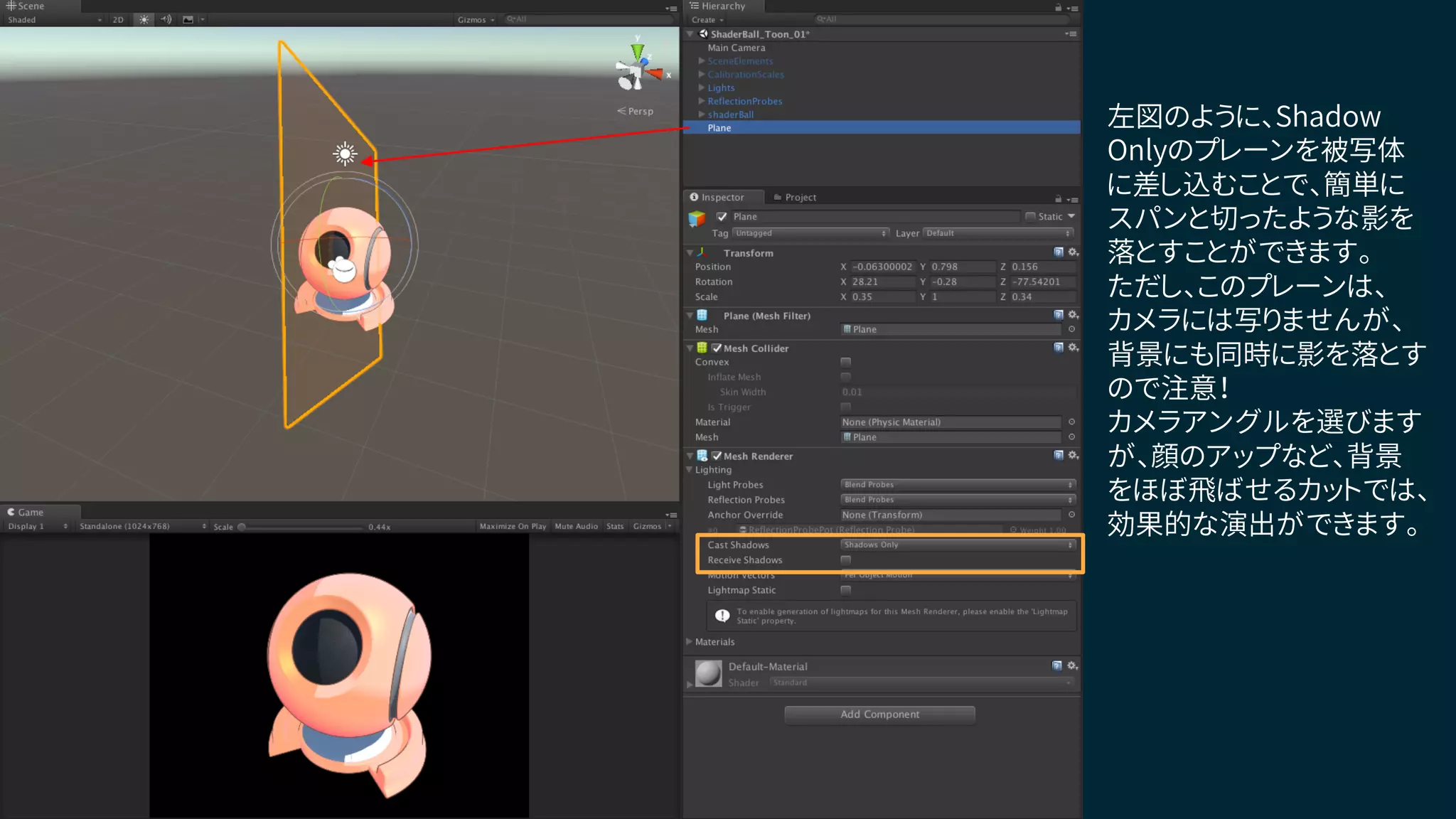Toggle the Static checkbox for Plane
The height and width of the screenshot is (819, 1456).
click(1030, 216)
